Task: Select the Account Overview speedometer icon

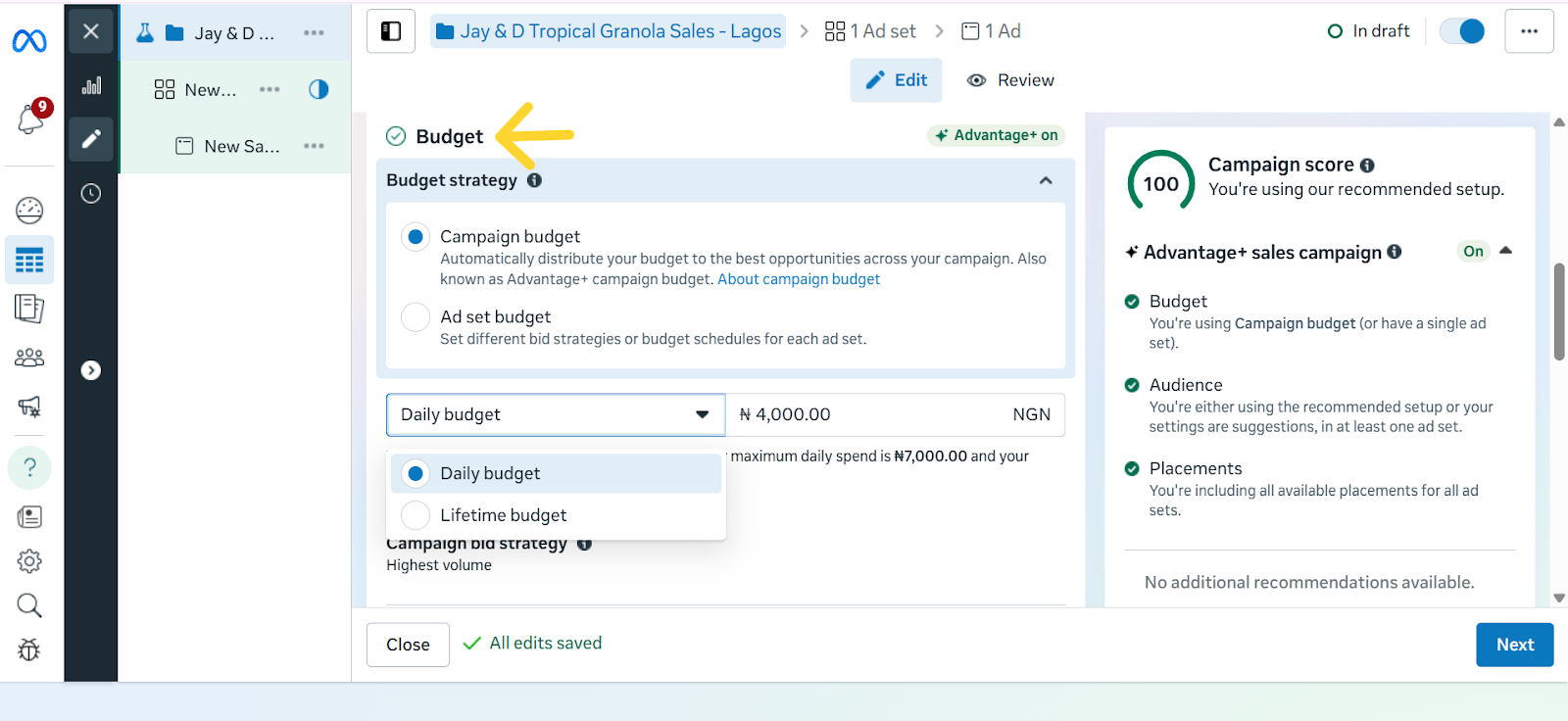Action: coord(29,210)
